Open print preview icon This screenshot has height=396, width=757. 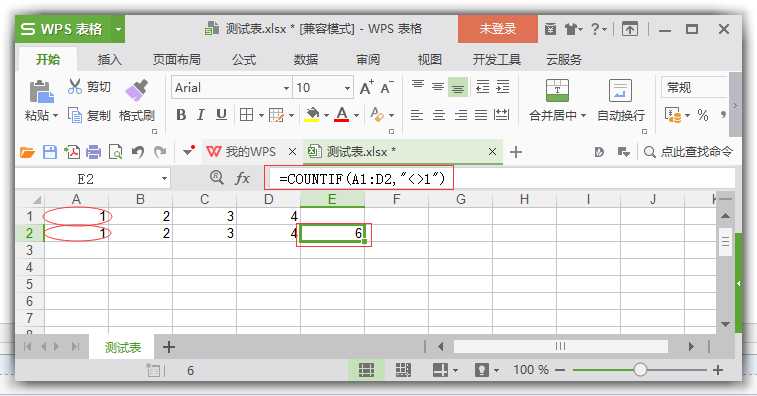click(115, 152)
